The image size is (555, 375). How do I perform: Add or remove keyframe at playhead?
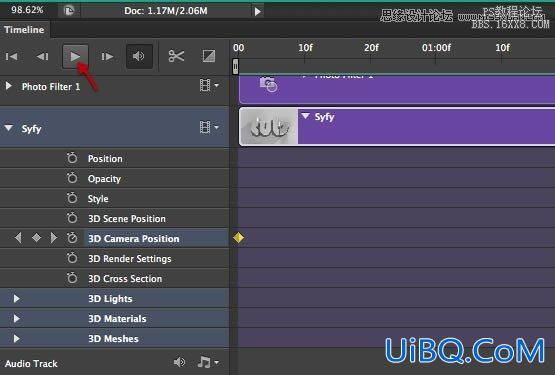point(36,238)
